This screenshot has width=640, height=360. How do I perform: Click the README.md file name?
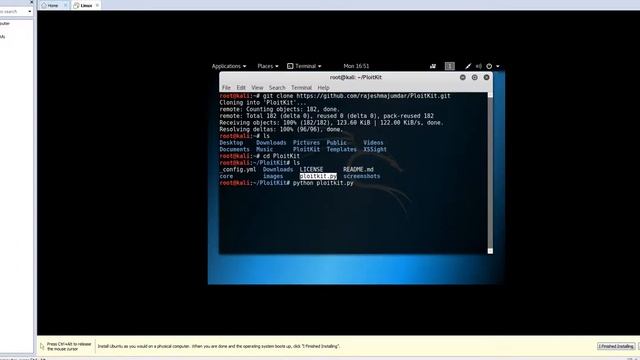click(358, 169)
